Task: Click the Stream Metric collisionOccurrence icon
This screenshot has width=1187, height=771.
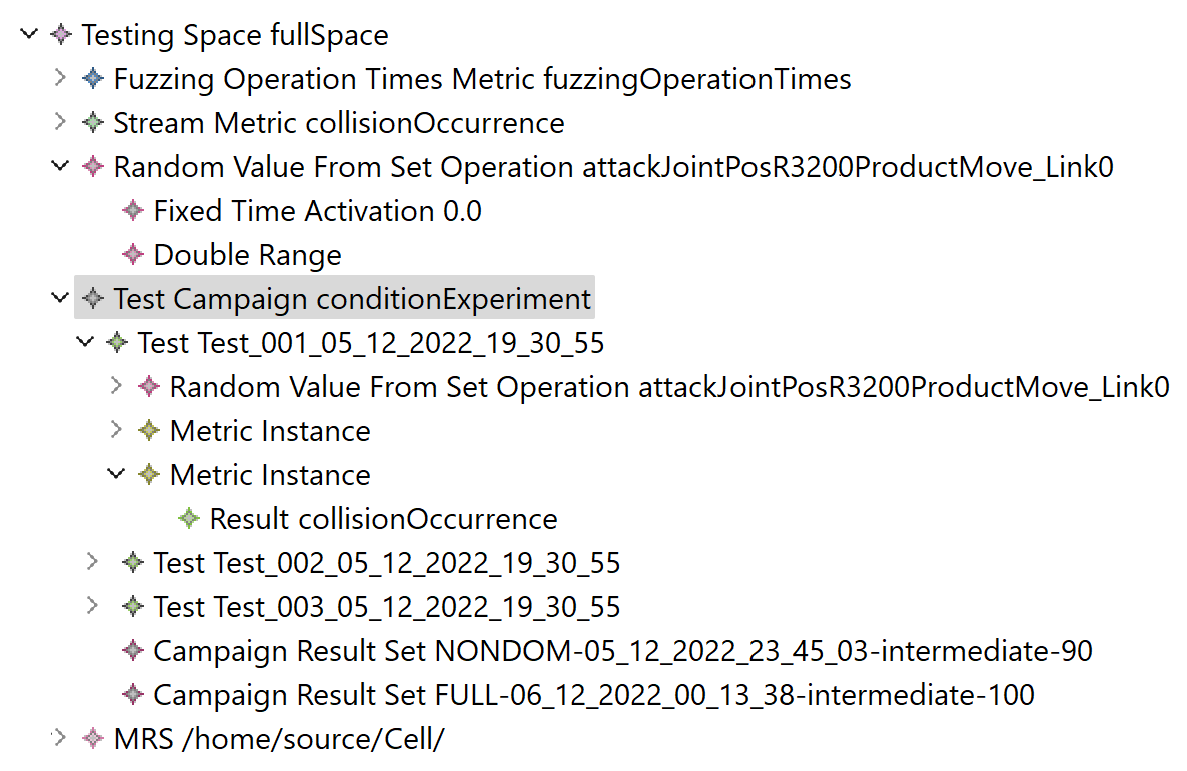Action: point(93,123)
